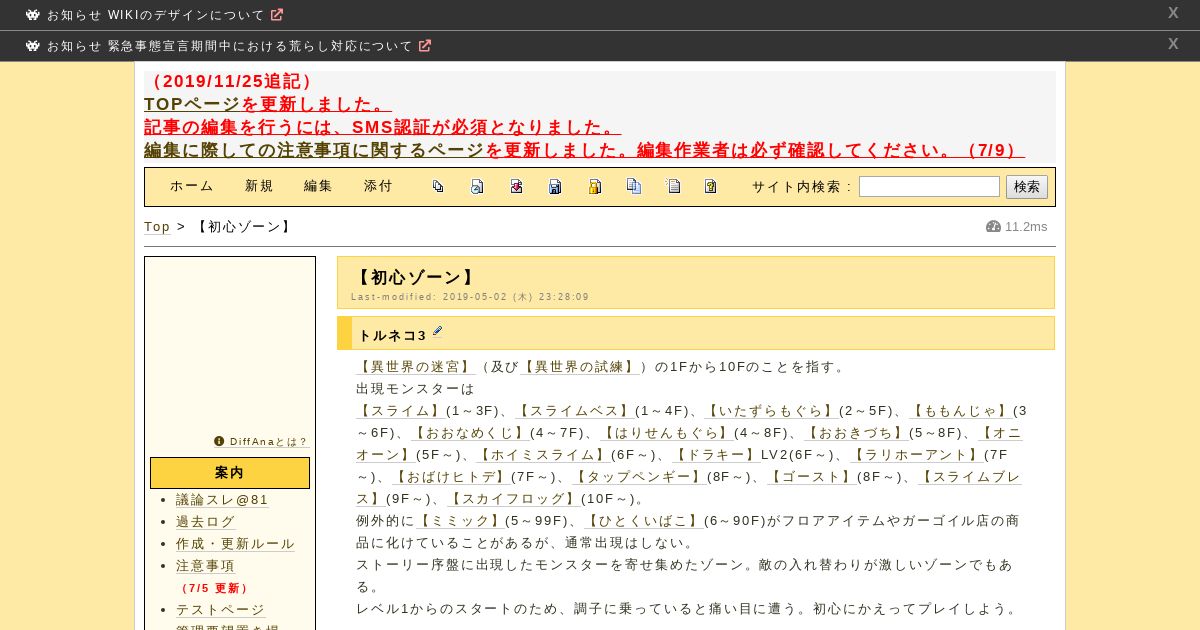1200x630 pixels.
Task: Open the 新規 menu item
Action: [x=260, y=186]
